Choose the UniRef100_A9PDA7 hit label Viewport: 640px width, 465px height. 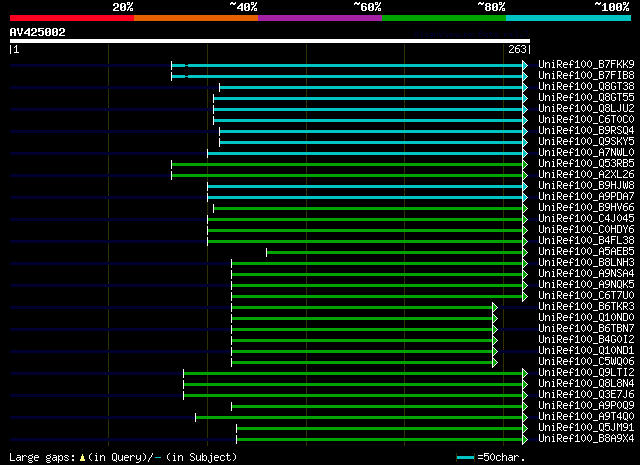tap(586, 197)
